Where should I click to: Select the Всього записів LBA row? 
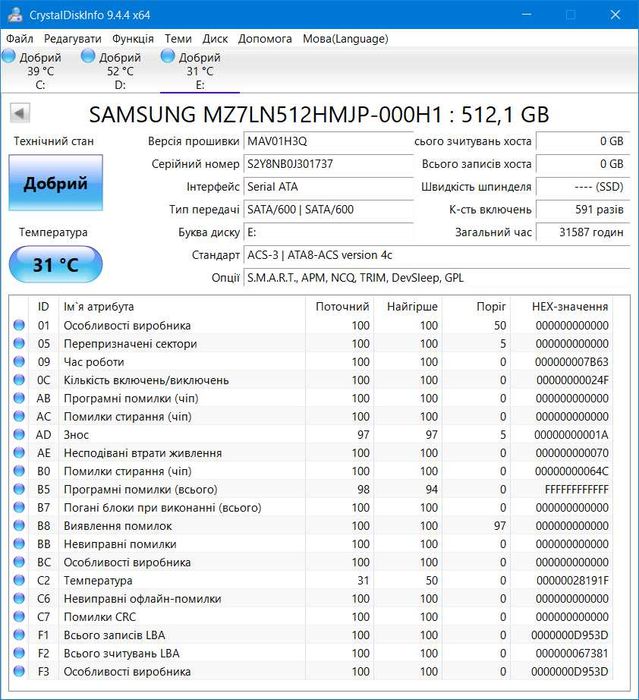[311, 635]
